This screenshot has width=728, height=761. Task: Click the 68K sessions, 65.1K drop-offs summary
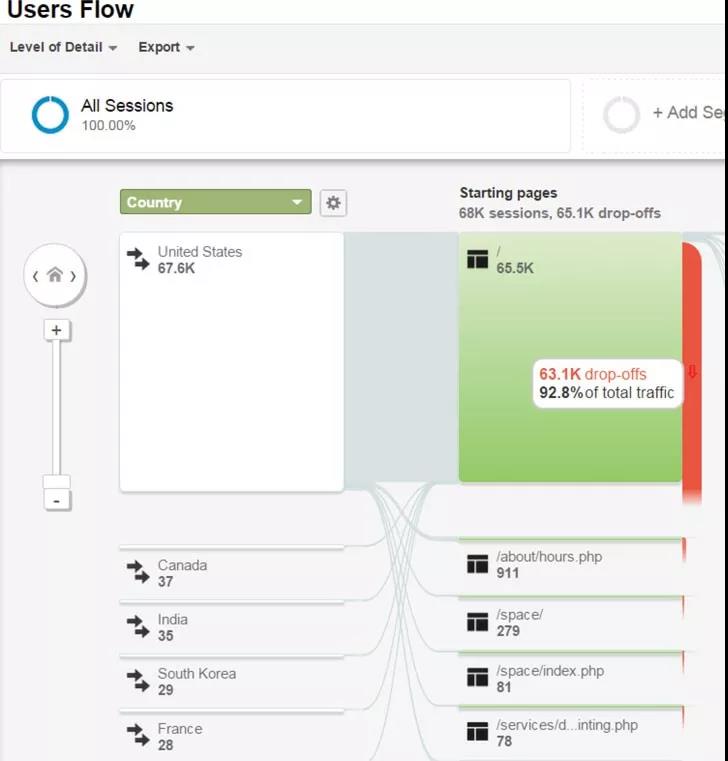[560, 213]
